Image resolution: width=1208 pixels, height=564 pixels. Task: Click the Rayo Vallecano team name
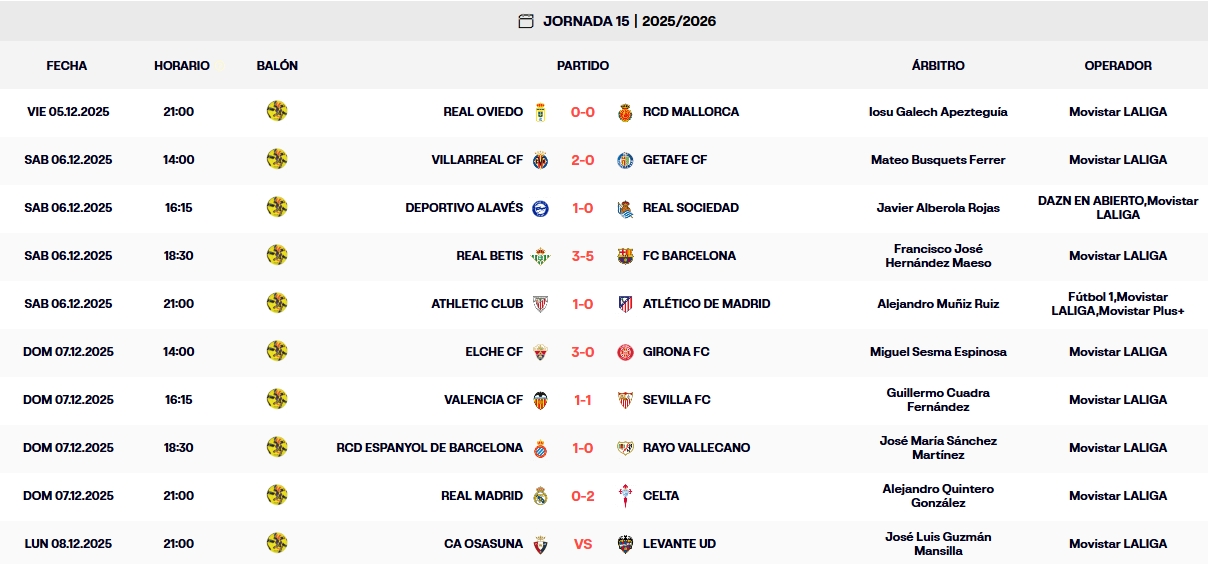click(x=696, y=448)
